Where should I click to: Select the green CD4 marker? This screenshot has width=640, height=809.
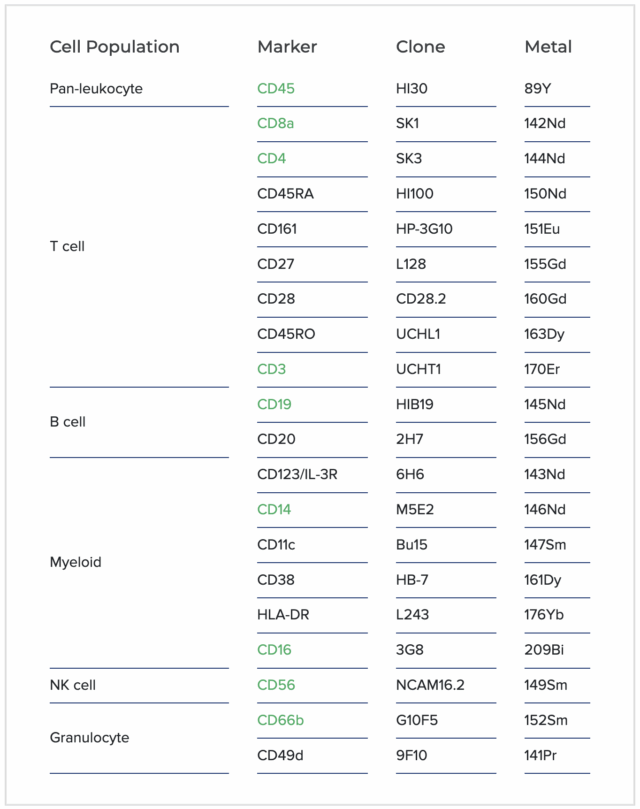click(271, 159)
